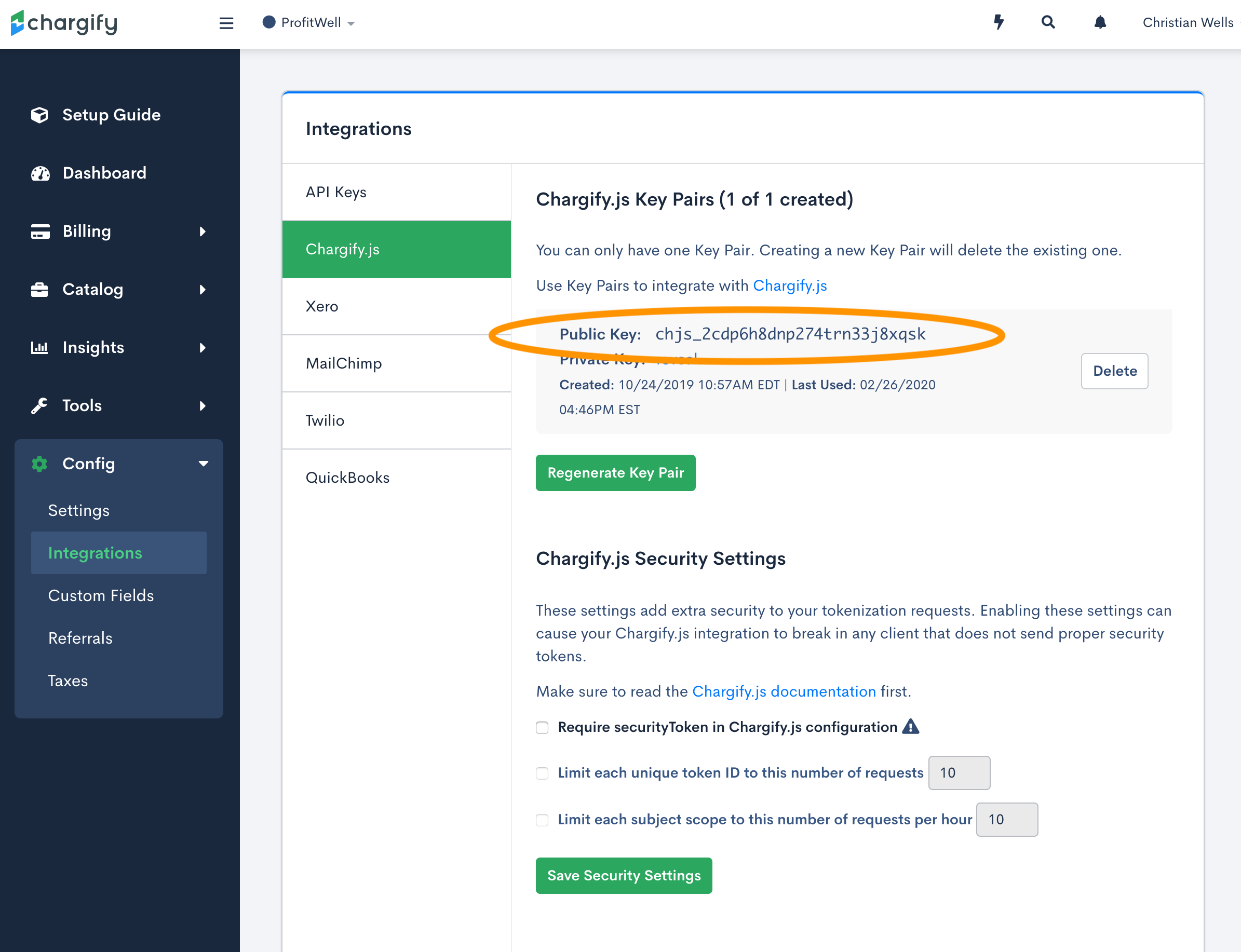Enable Require securityToken in Chargify.js configuration
1241x952 pixels.
pos(542,727)
